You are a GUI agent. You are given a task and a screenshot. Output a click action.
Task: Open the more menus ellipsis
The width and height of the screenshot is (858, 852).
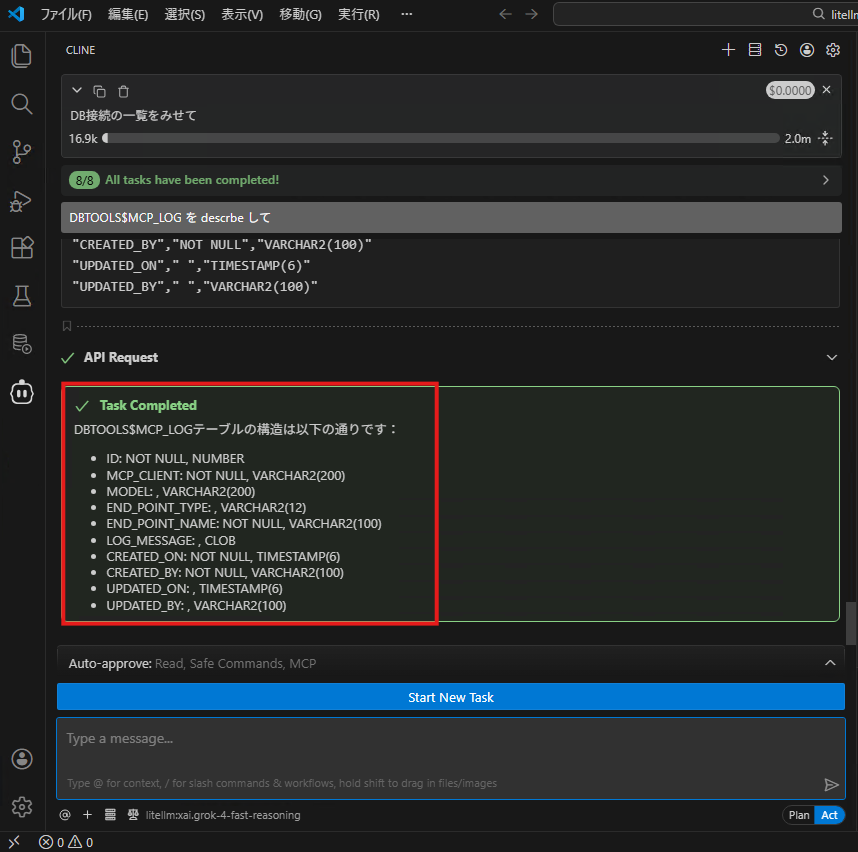tap(407, 14)
